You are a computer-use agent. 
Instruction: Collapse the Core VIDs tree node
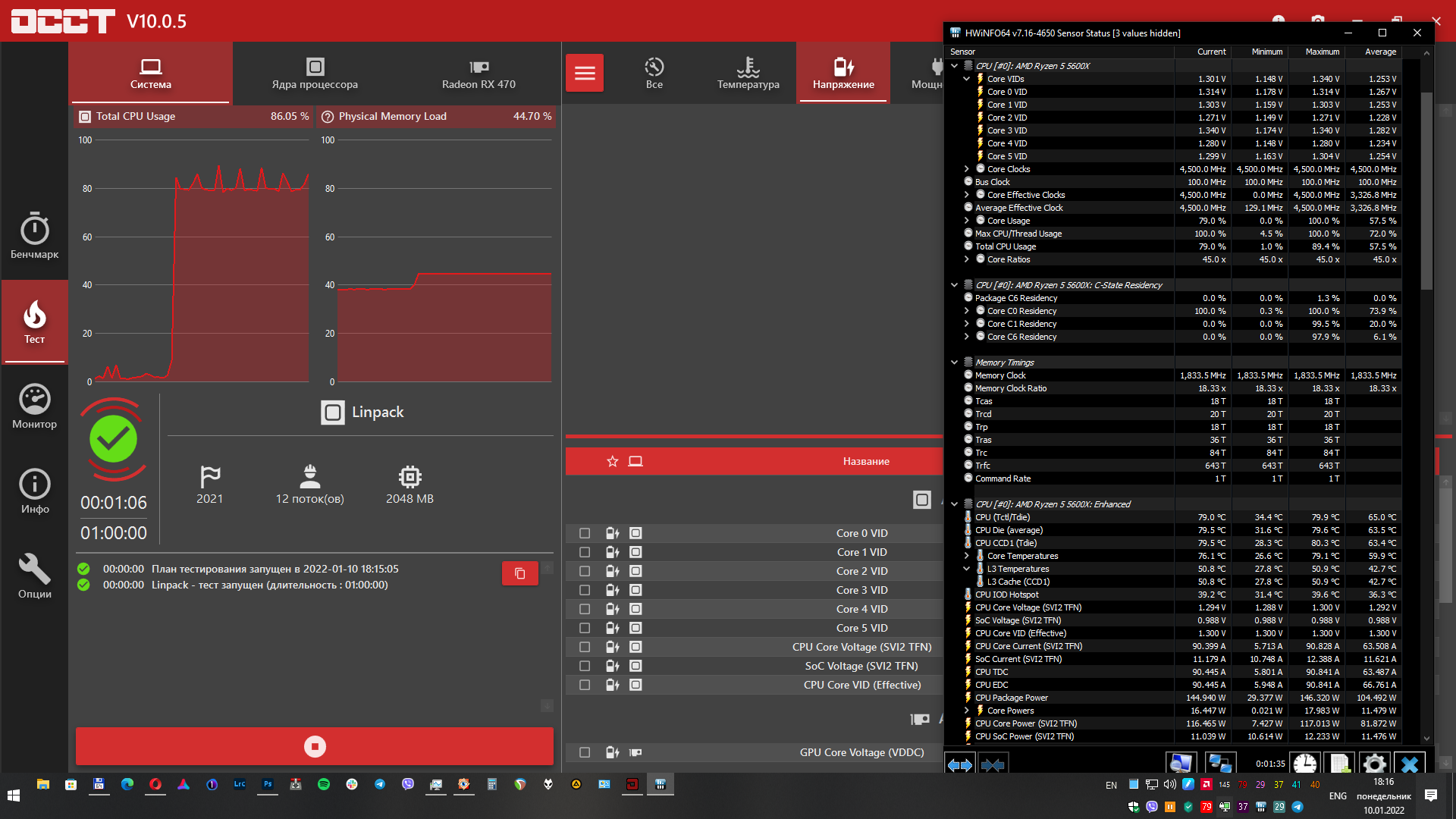[x=966, y=79]
